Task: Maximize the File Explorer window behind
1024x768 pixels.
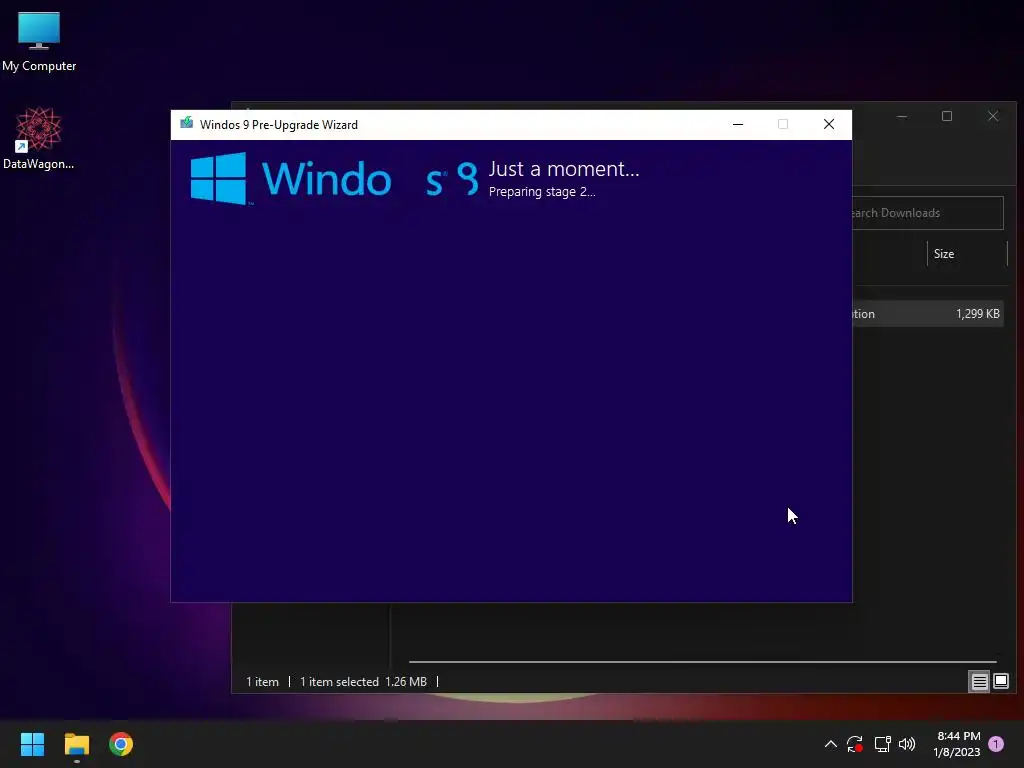Action: coord(947,116)
